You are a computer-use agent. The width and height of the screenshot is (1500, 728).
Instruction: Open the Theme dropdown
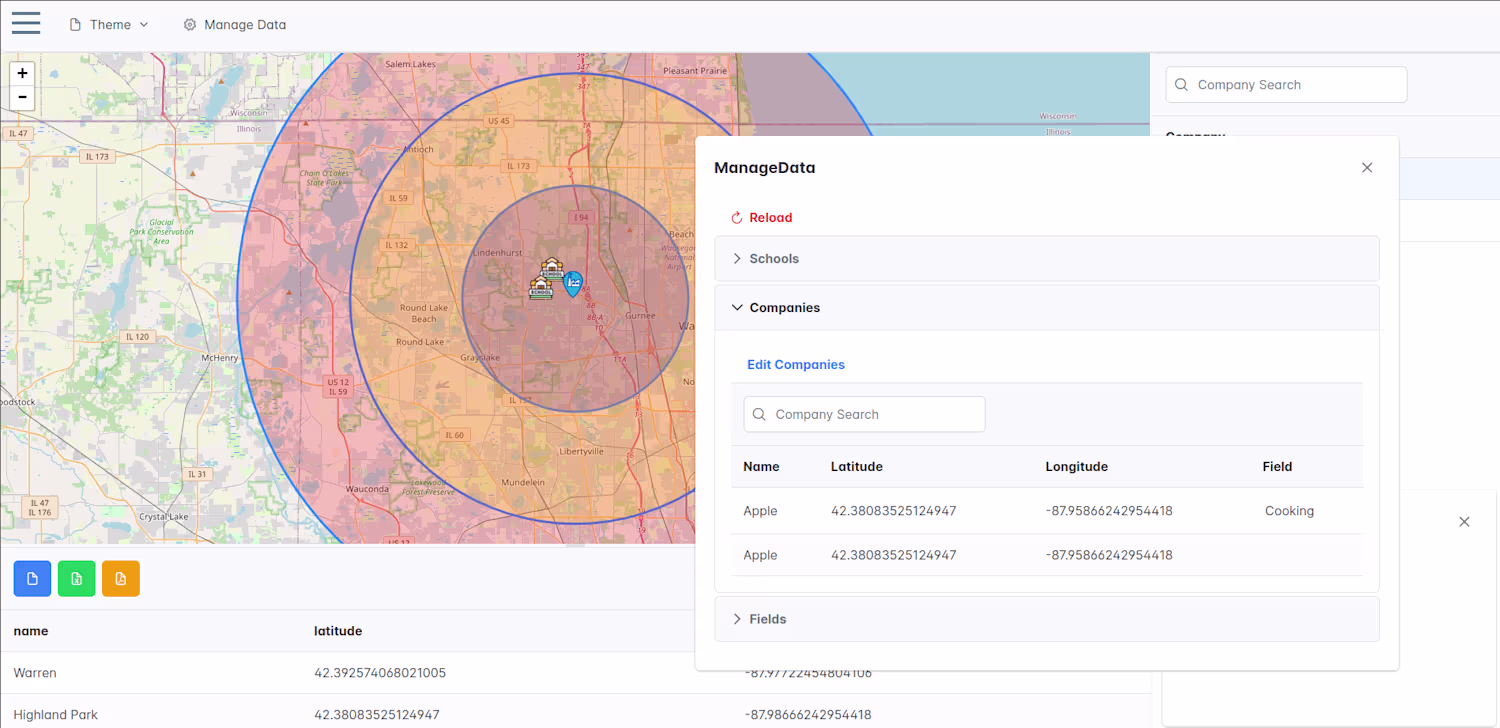click(x=109, y=25)
